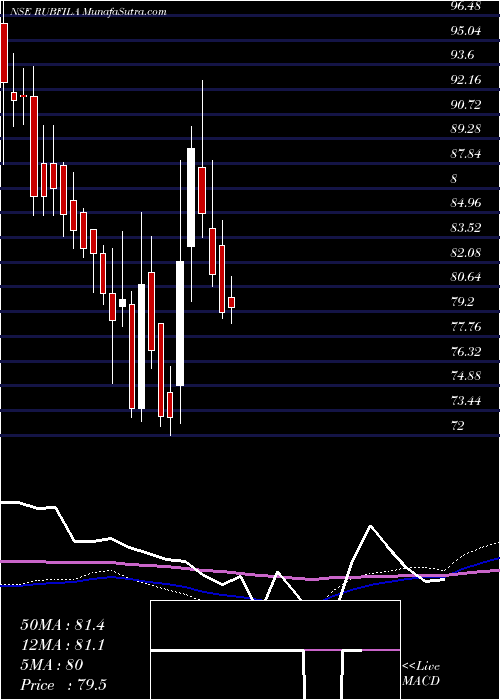Select the 72 price axis label
Image resolution: width=500 pixels, height=700 pixels.
click(458, 425)
